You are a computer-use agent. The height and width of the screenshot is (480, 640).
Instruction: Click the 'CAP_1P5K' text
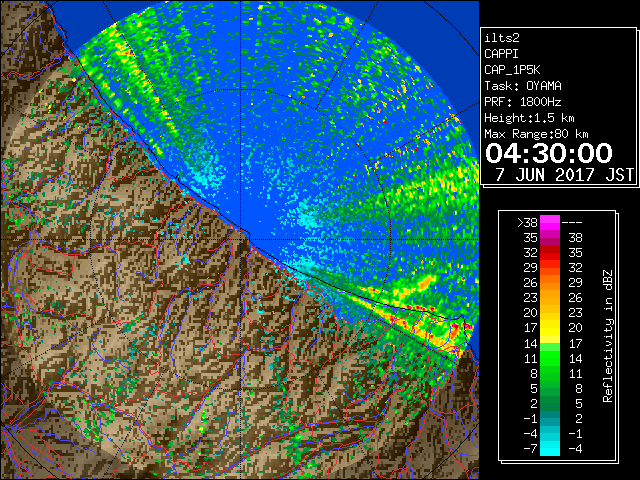coord(512,70)
